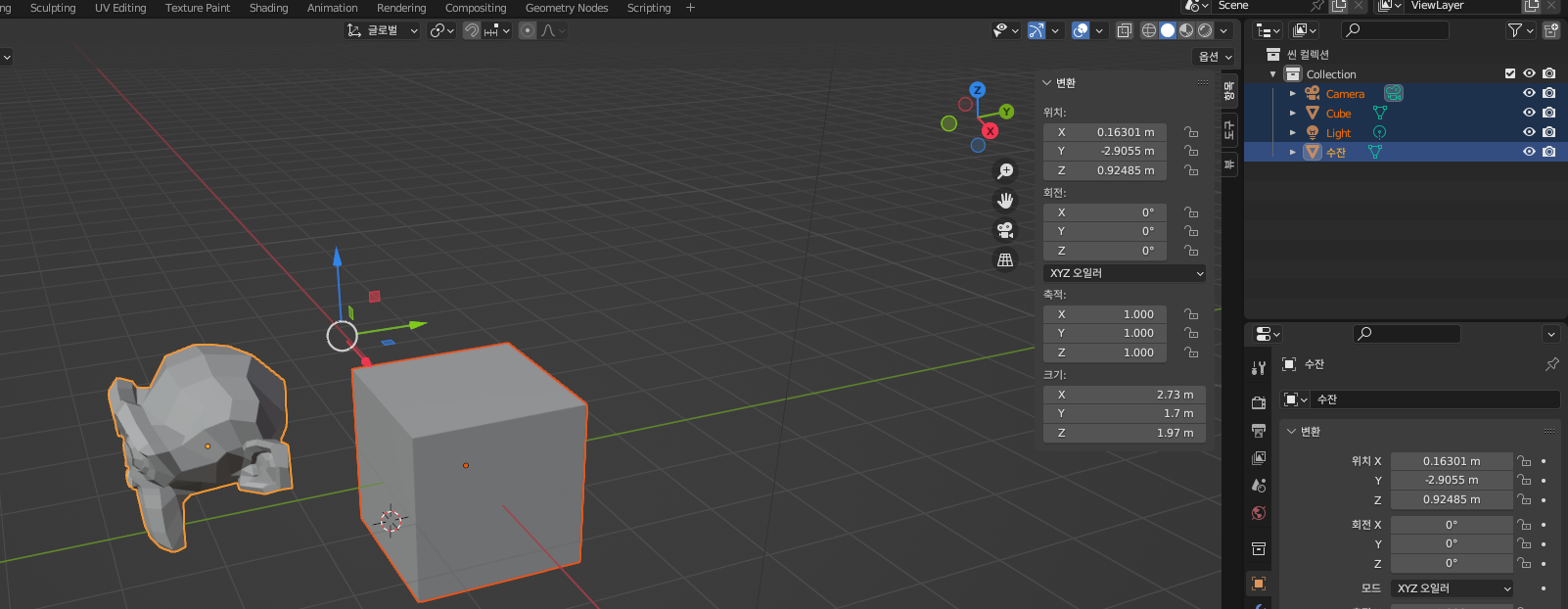Open World properties red globe tab

[x=1259, y=513]
